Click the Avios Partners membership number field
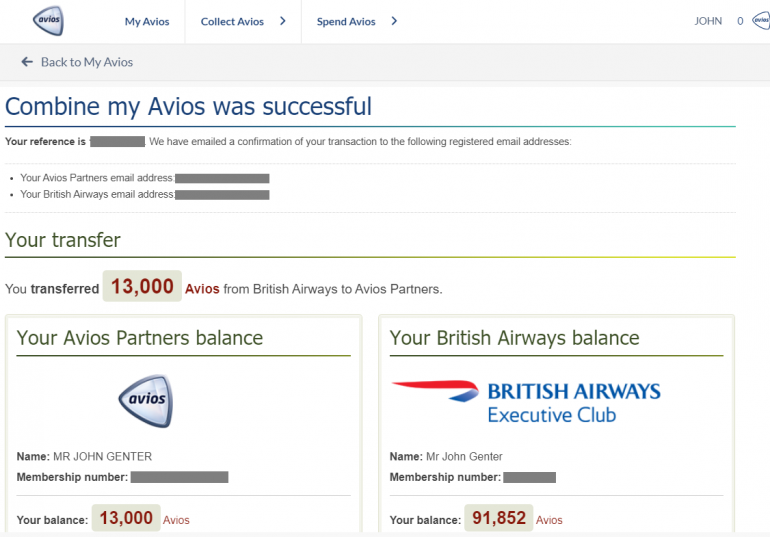This screenshot has height=537, width=770. click(179, 477)
